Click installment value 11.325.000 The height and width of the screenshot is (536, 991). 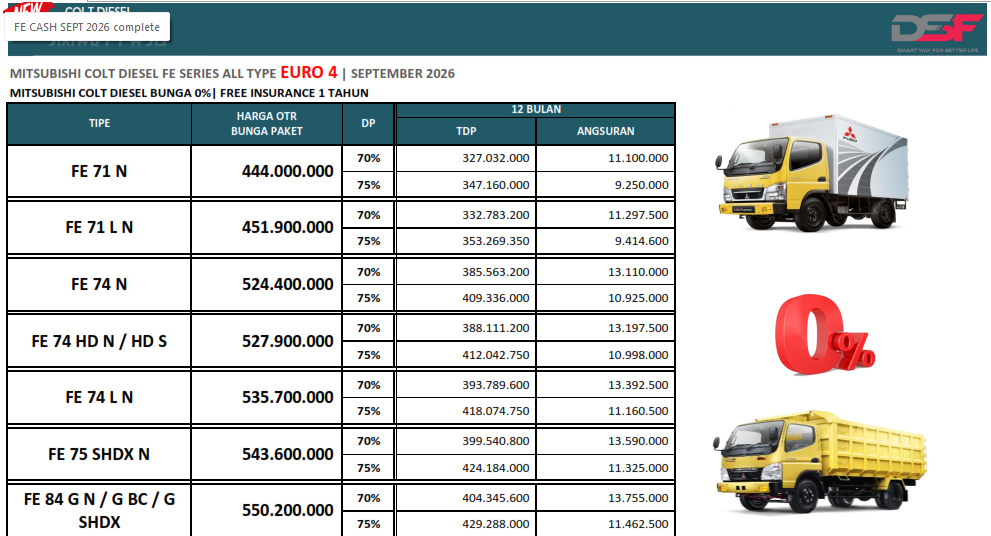[x=638, y=468]
